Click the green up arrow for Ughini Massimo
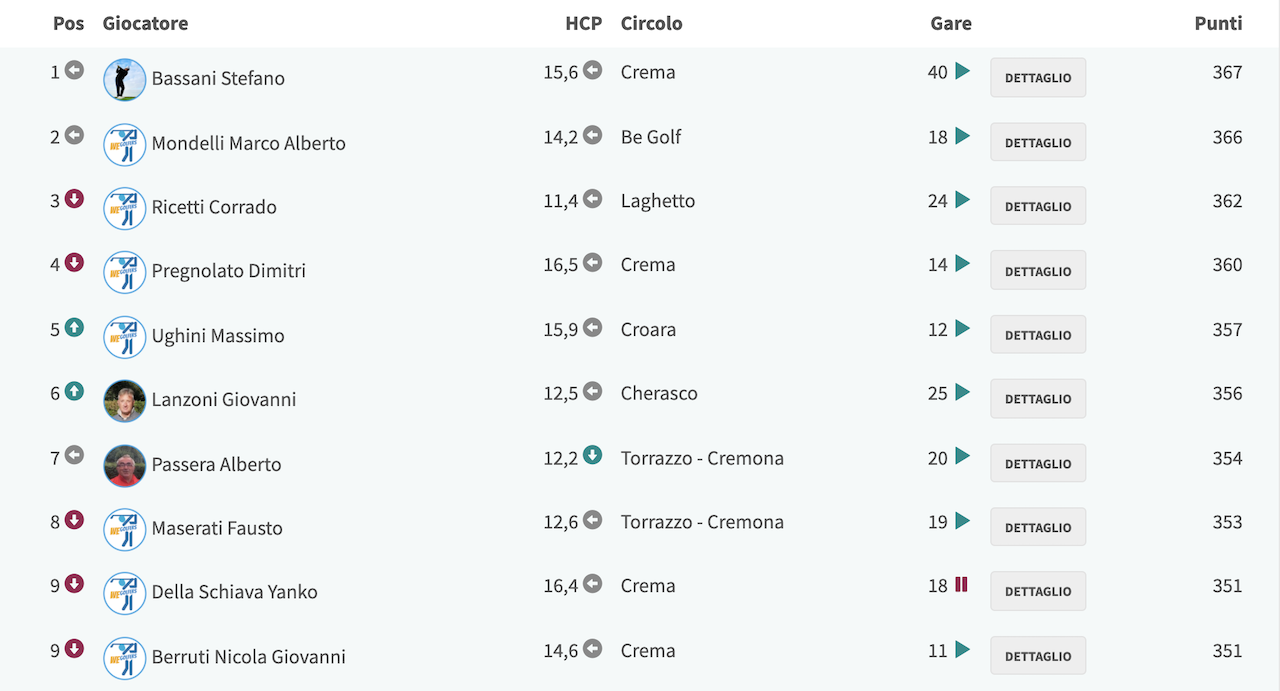The height and width of the screenshot is (691, 1280). pos(74,327)
